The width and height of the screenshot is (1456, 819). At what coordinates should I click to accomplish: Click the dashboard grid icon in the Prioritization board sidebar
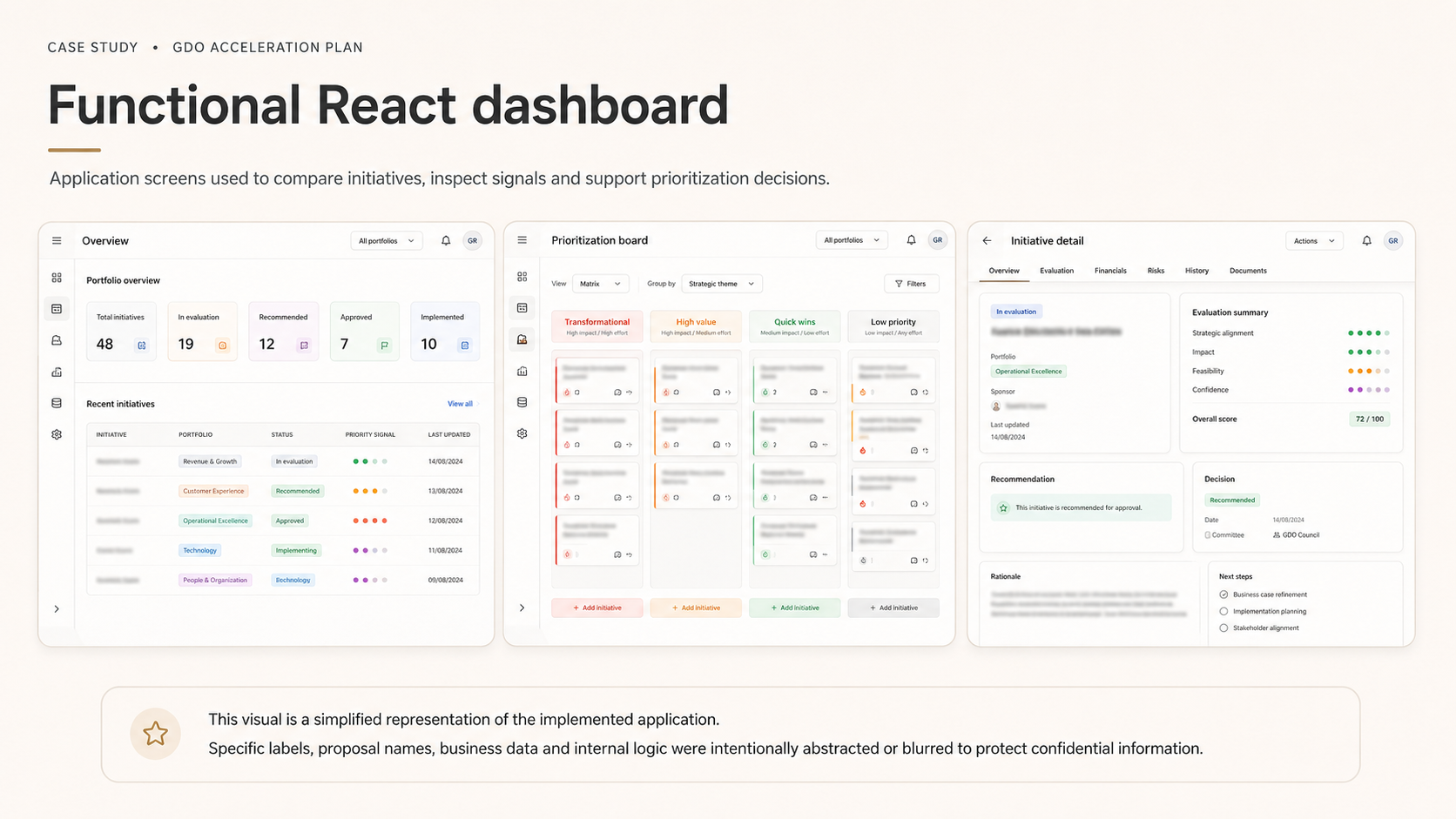click(522, 277)
